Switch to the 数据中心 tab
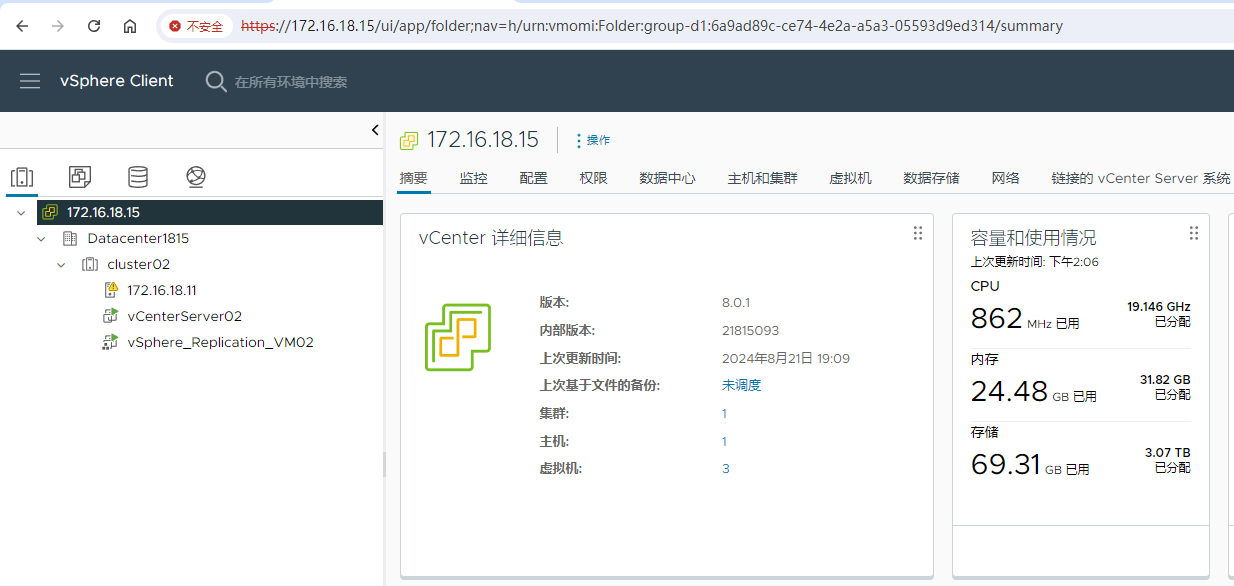 pos(667,178)
